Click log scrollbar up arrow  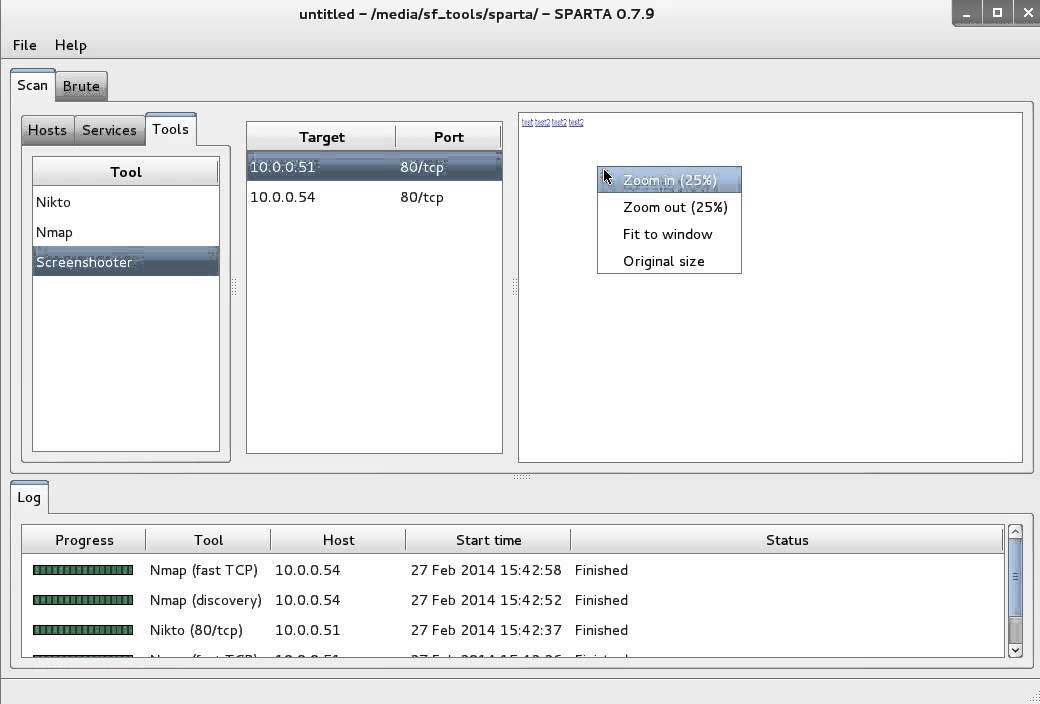[x=1015, y=531]
